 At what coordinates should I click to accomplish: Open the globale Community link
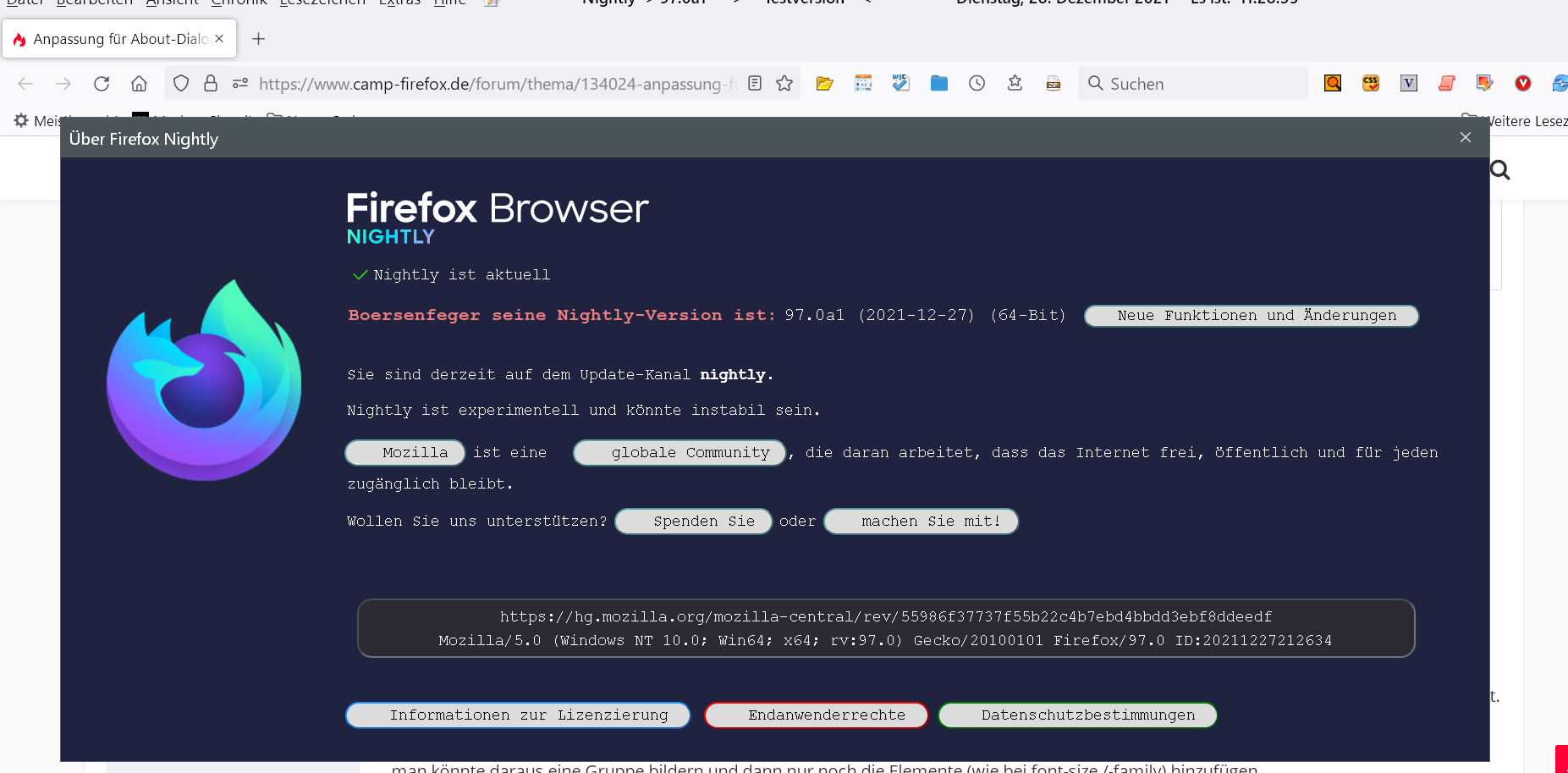[679, 453]
